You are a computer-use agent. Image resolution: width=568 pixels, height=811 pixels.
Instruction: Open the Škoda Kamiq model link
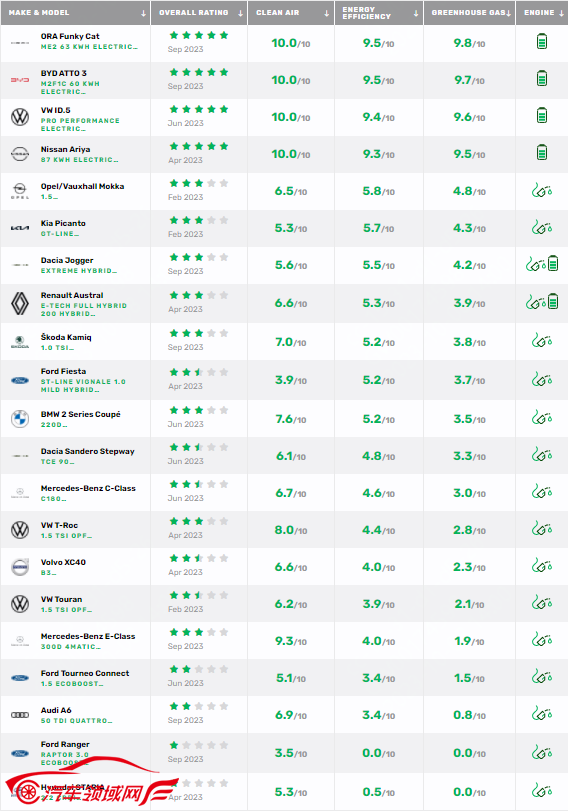click(x=66, y=337)
